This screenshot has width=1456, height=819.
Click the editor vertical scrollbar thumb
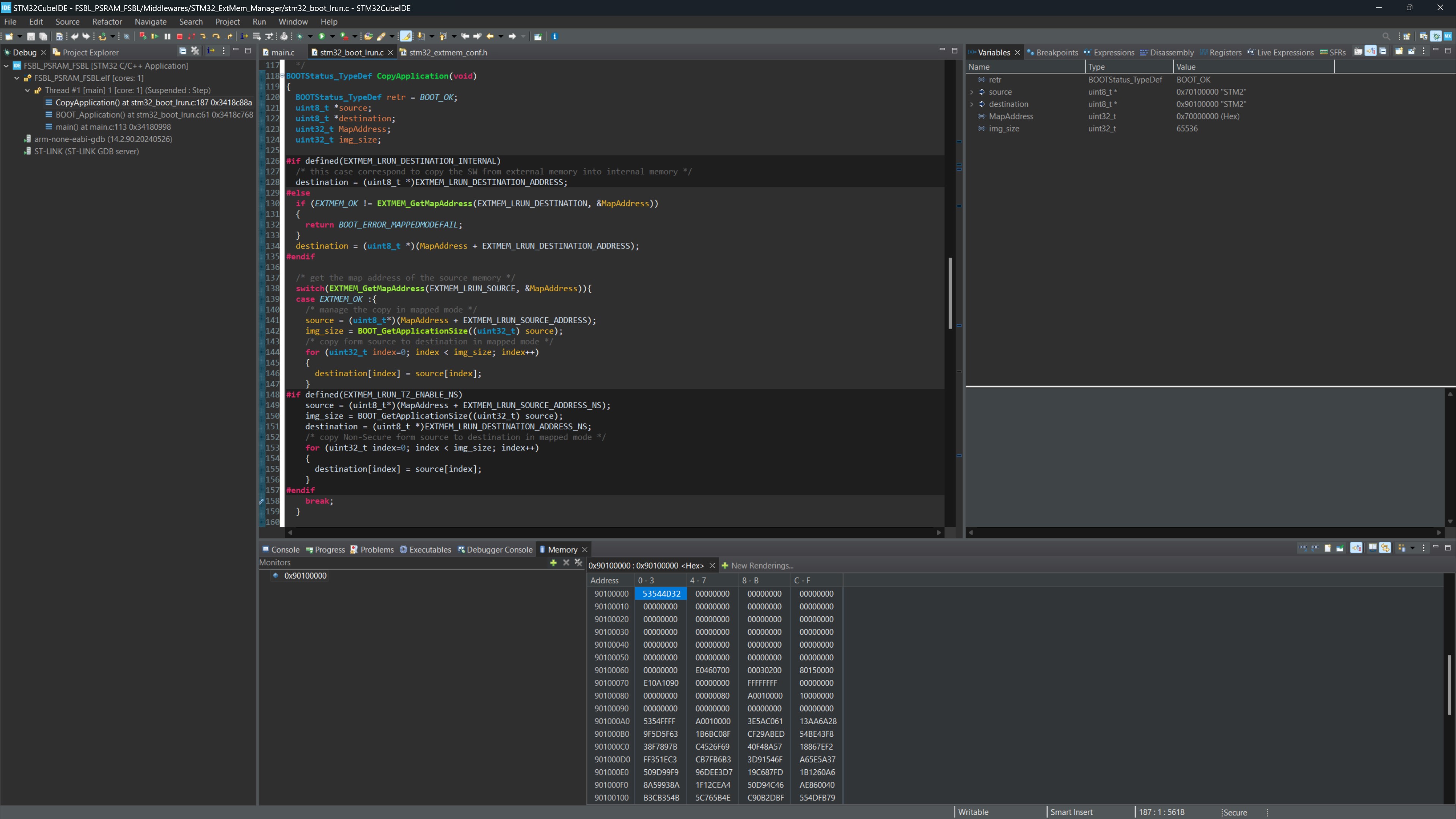tap(950, 293)
